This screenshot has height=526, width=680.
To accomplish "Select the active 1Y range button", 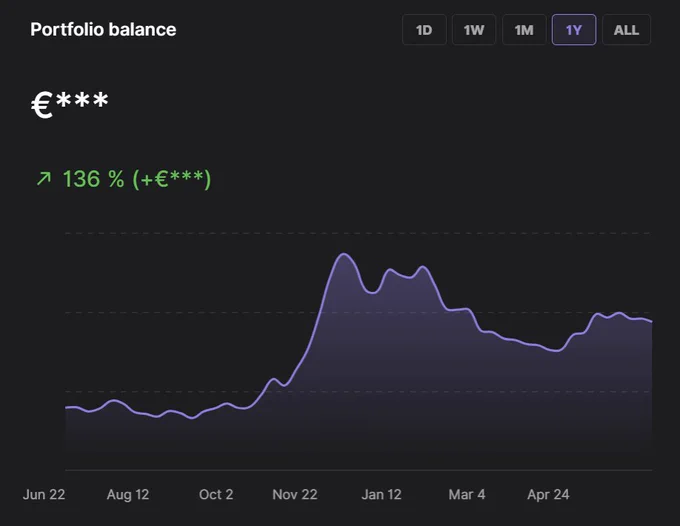I will coord(574,29).
